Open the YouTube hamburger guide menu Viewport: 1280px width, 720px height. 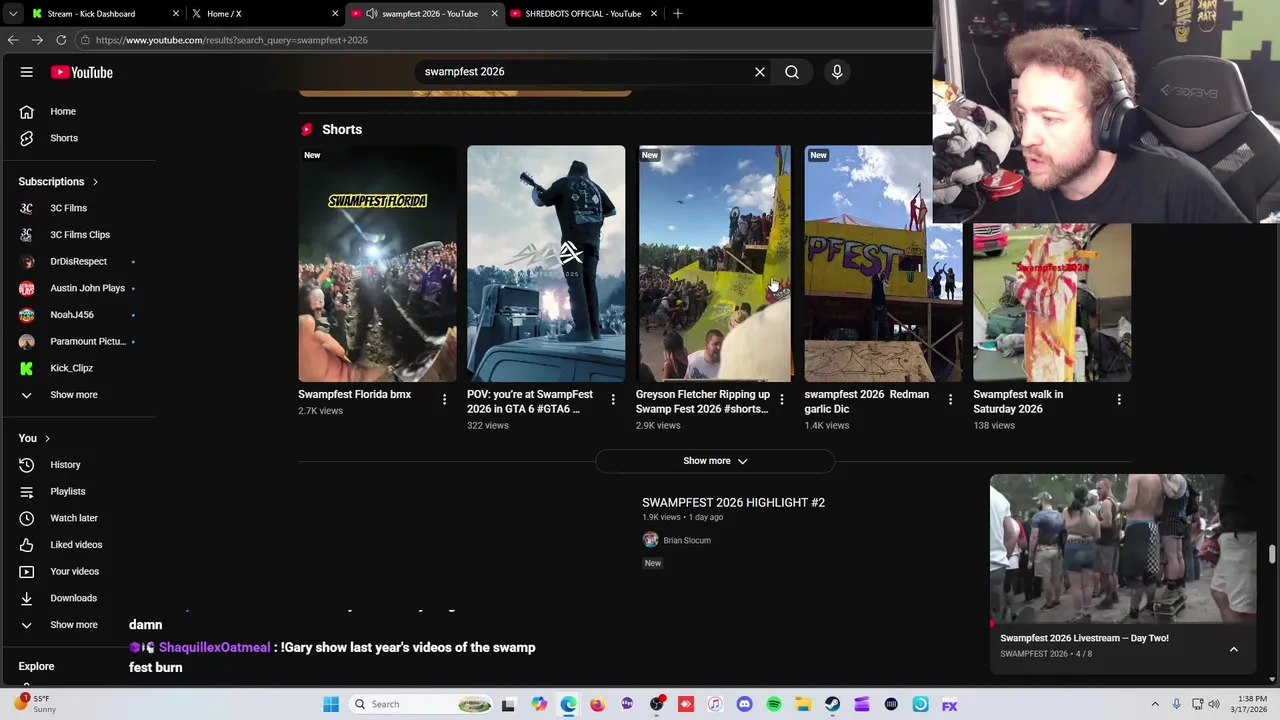point(27,72)
